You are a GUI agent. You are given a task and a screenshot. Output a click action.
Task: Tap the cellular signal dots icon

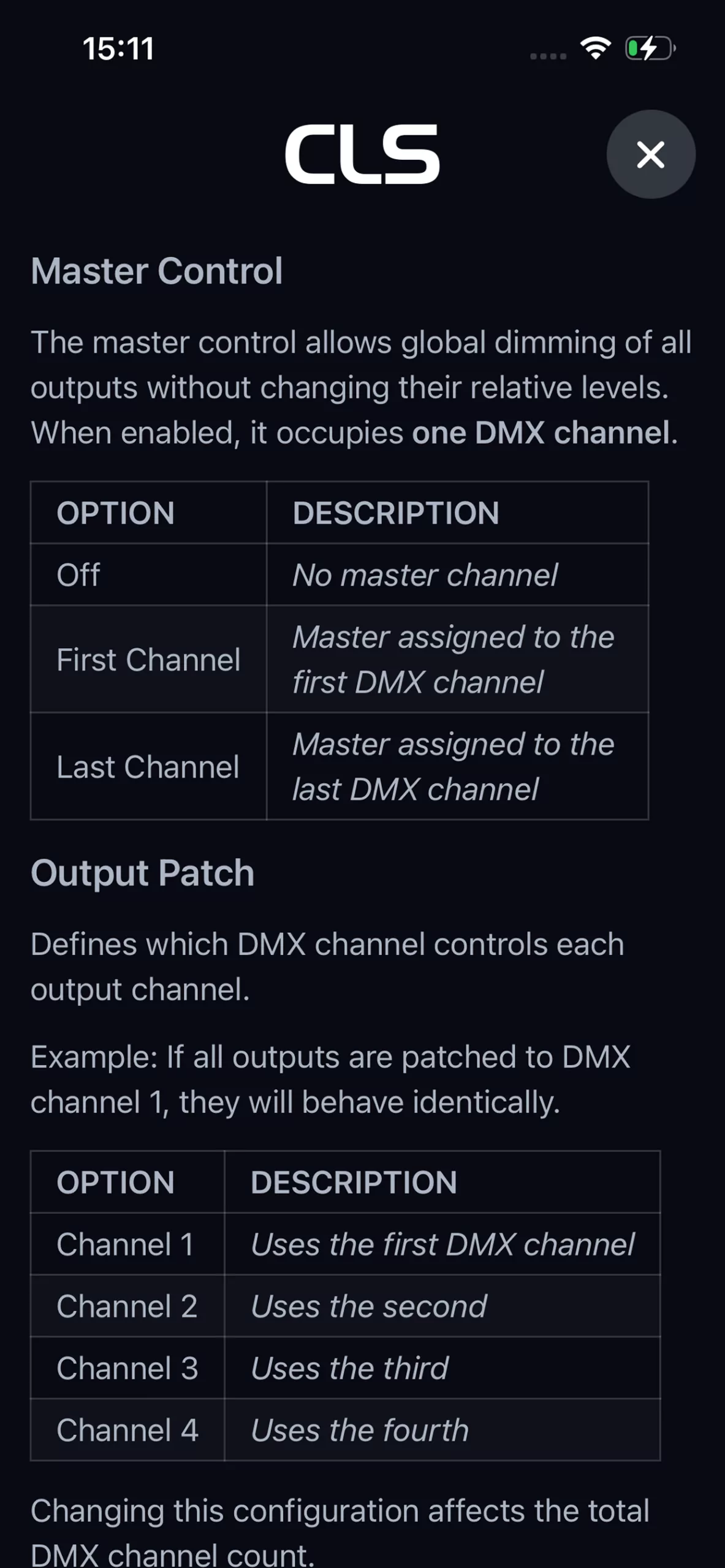click(548, 56)
